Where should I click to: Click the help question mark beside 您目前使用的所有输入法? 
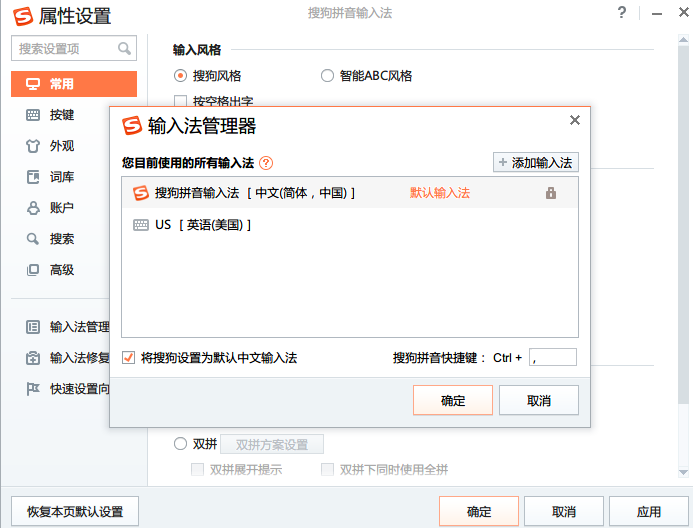tap(266, 163)
